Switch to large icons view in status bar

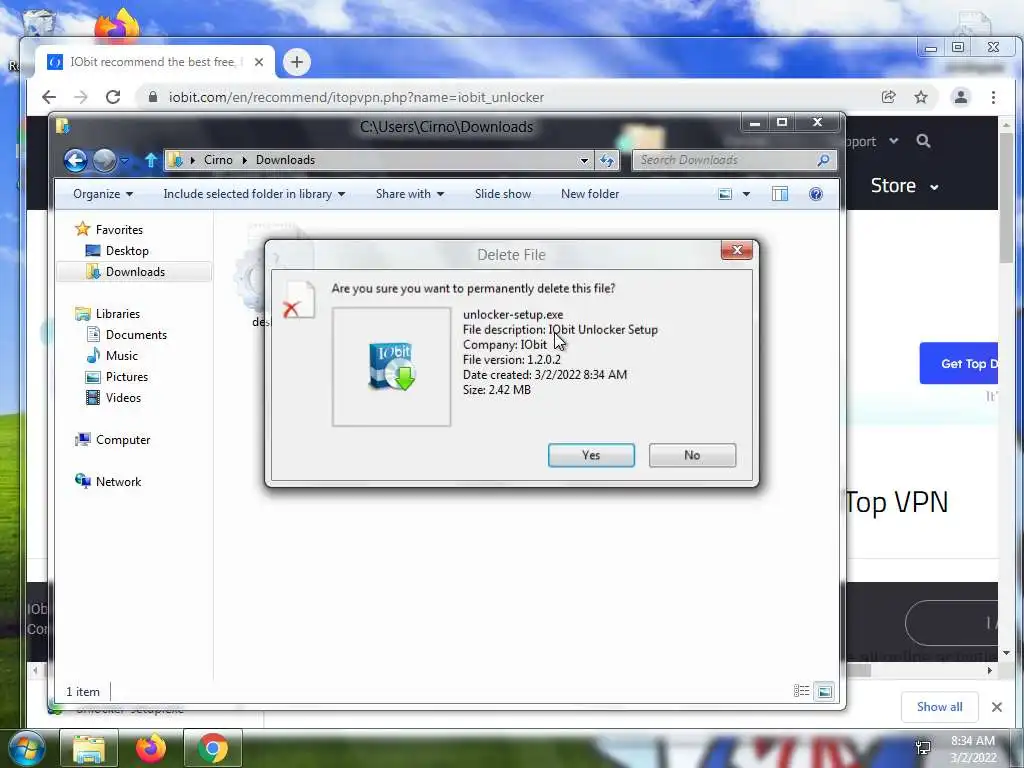tap(825, 691)
